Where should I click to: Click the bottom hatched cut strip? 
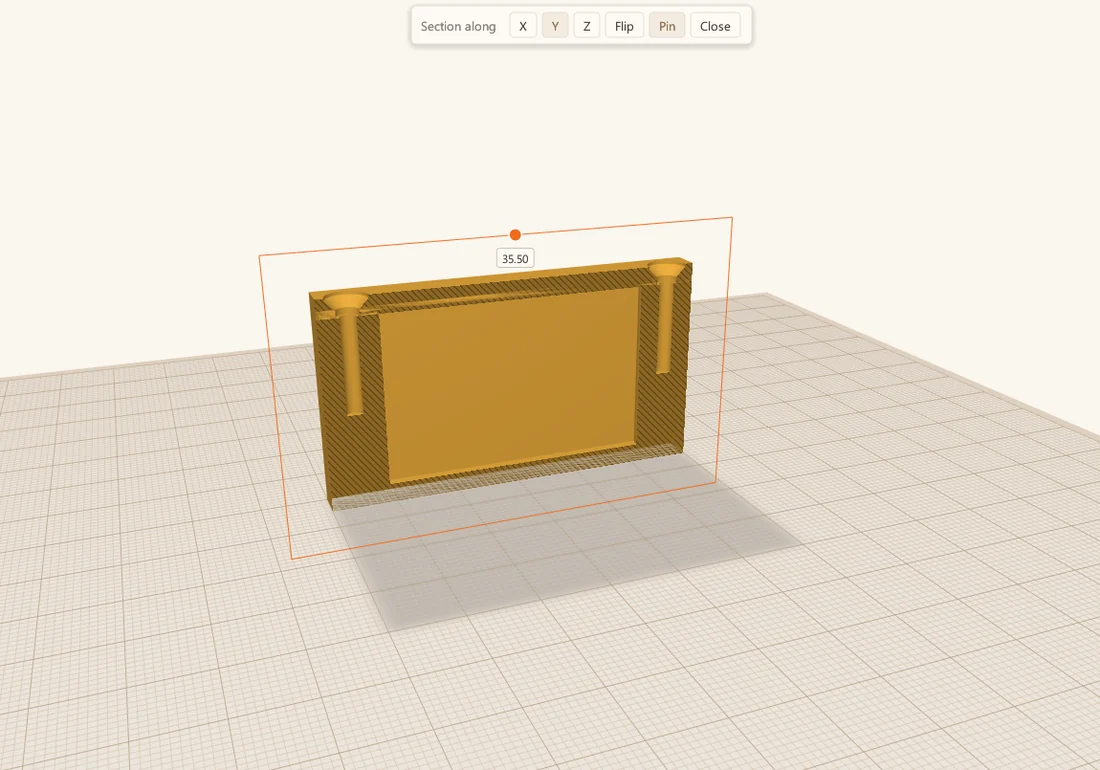pos(505,477)
